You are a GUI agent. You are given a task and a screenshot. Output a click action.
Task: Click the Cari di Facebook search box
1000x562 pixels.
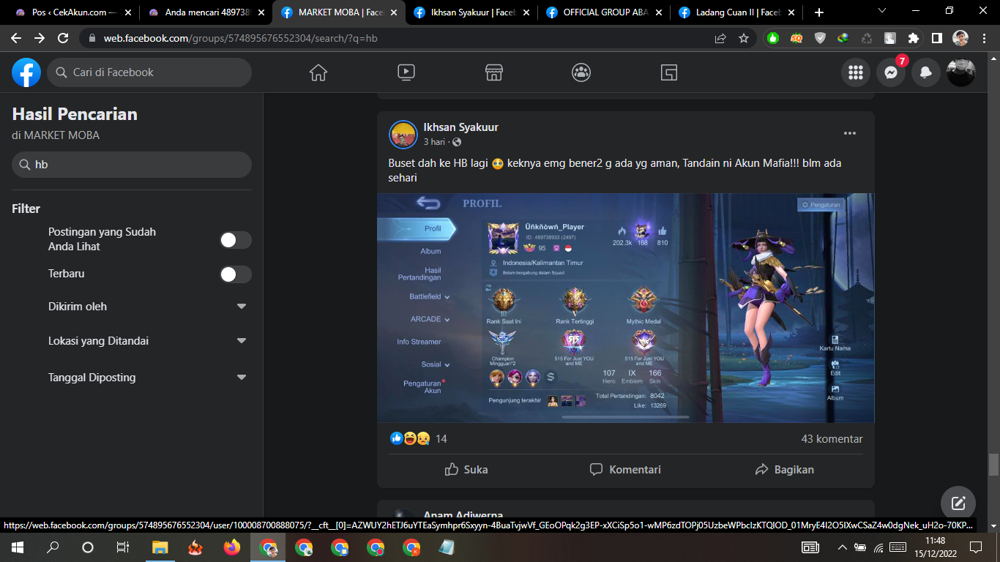[x=149, y=73]
